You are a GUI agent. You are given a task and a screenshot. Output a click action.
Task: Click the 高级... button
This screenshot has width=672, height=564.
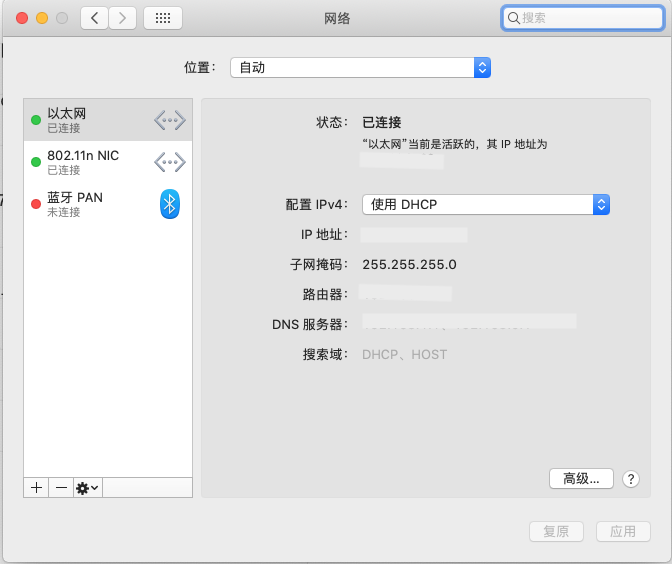coord(581,479)
